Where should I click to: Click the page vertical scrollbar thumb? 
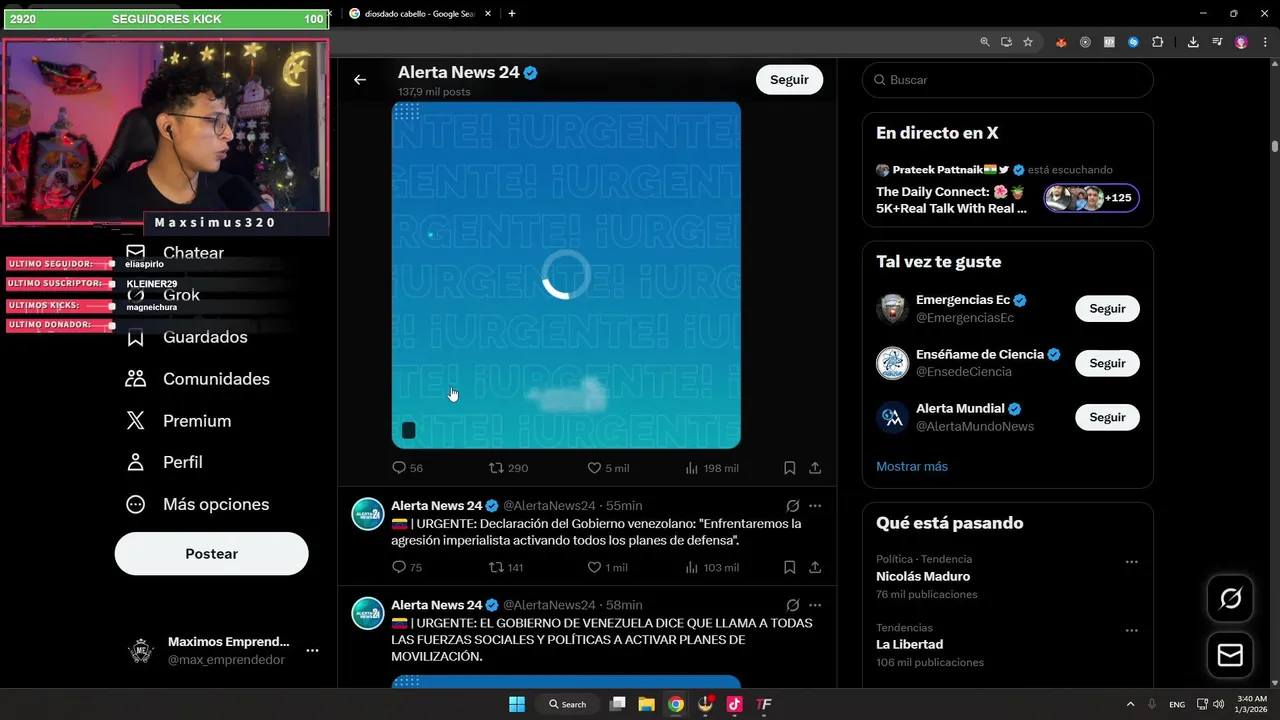pos(1275,146)
